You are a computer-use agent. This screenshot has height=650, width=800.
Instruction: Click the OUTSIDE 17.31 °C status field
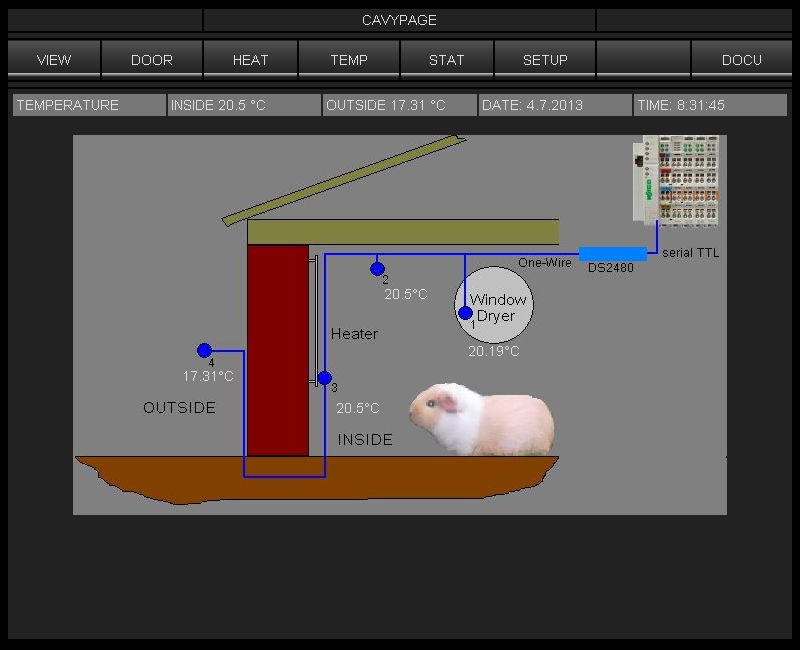(399, 105)
